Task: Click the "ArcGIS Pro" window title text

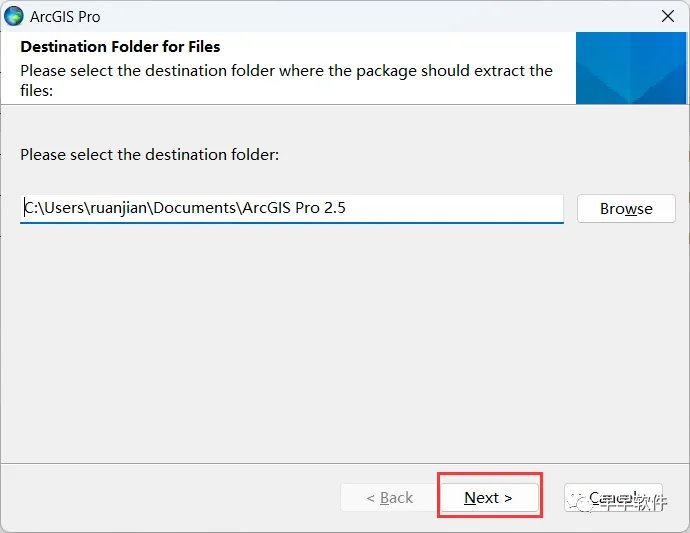Action: [x=65, y=17]
